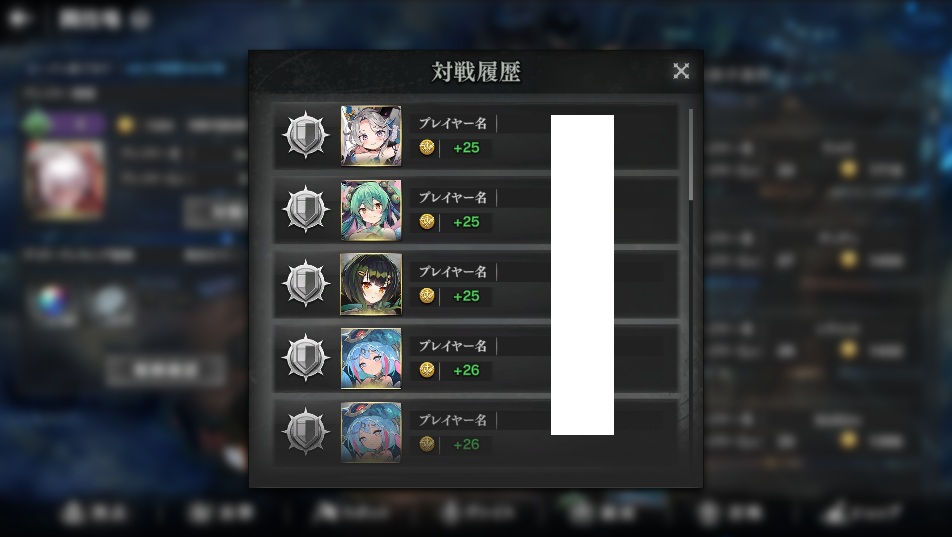Click the shield badge beside the silver-haired avatar
Screen dimensions: 952x537
[x=305, y=135]
